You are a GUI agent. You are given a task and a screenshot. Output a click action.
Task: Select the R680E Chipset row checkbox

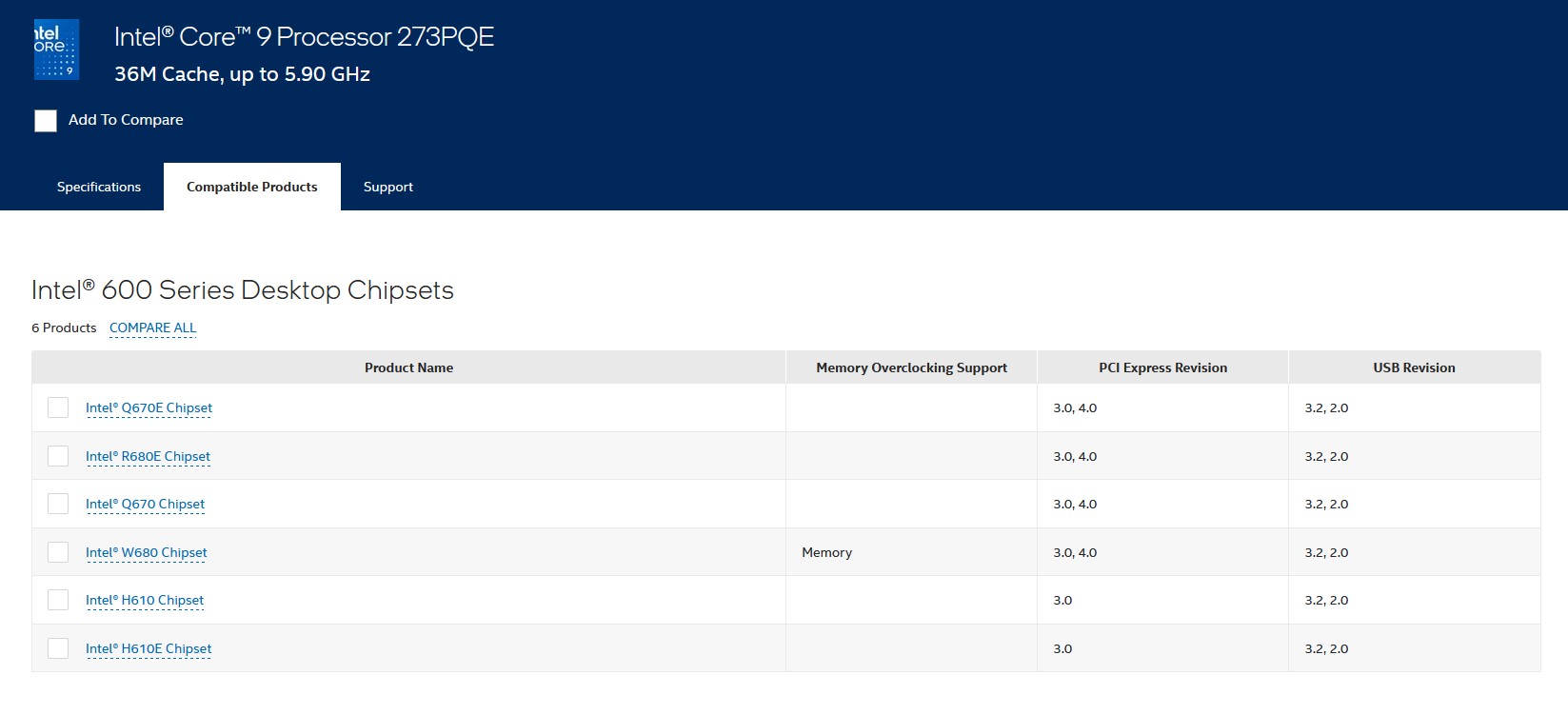pos(58,456)
